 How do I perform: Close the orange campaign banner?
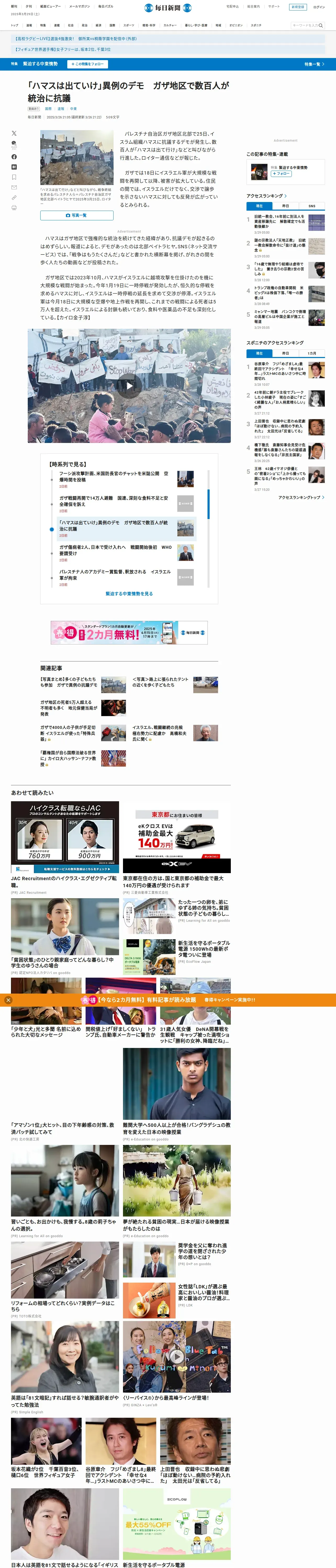click(8, 1000)
